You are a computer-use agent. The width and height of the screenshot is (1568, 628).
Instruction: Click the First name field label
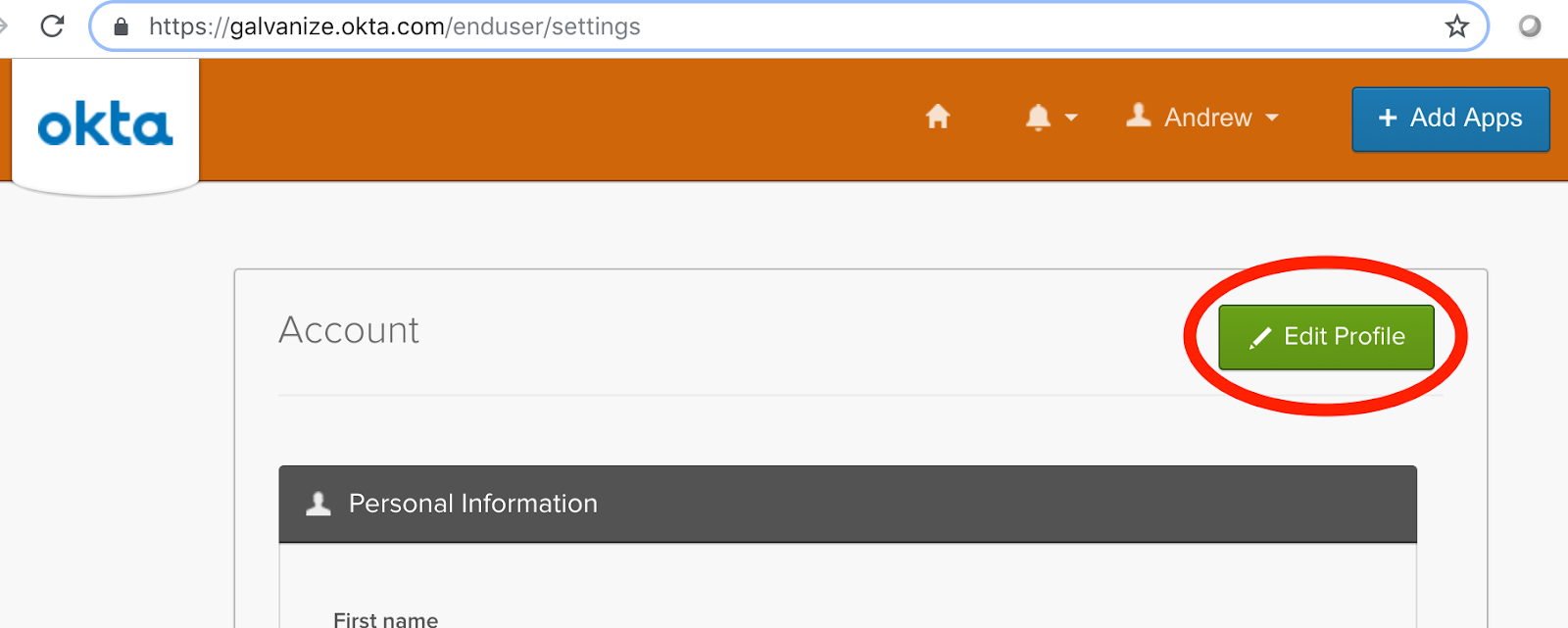pos(386,619)
